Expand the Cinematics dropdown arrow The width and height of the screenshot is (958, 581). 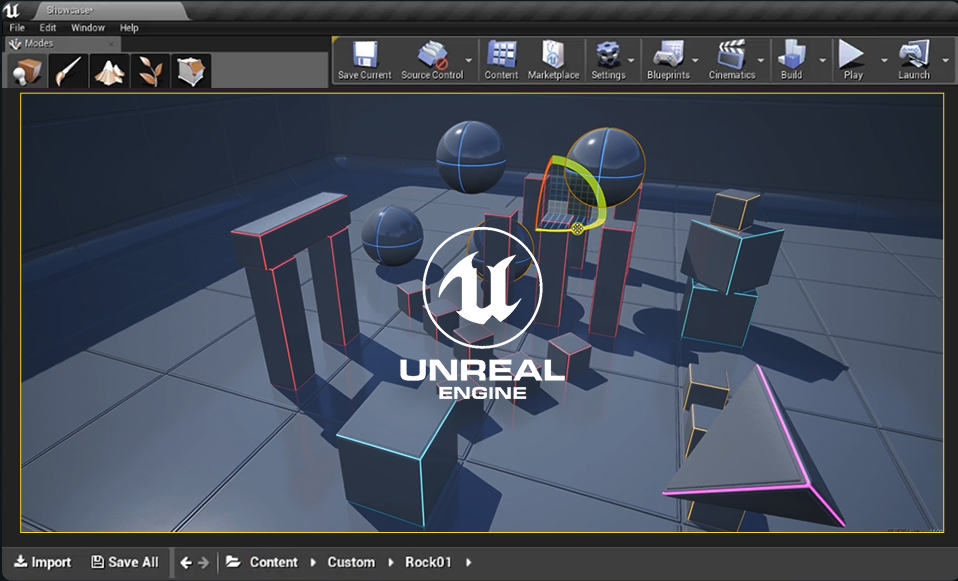point(761,60)
